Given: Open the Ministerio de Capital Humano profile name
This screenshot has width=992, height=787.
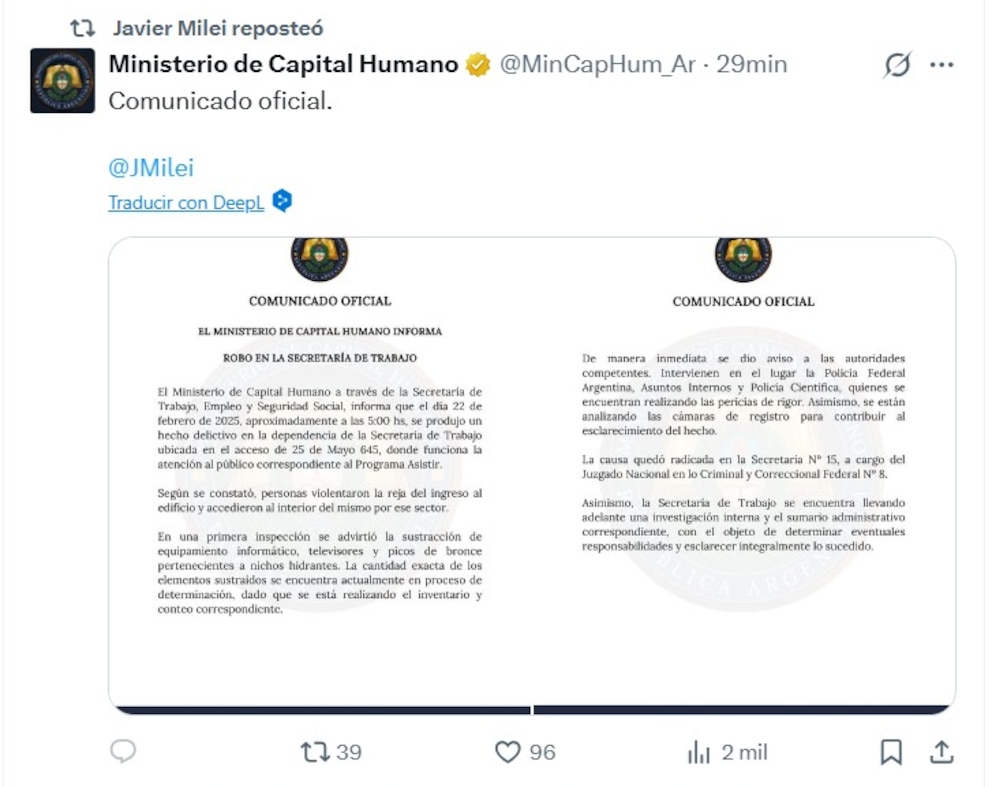Looking at the screenshot, I should 283,65.
